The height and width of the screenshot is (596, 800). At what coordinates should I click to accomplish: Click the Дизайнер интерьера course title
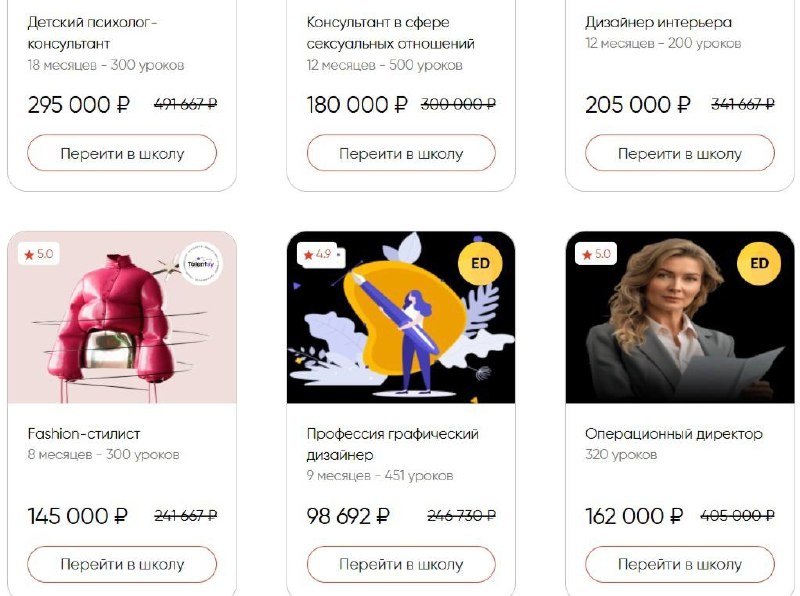pyautogui.click(x=658, y=22)
